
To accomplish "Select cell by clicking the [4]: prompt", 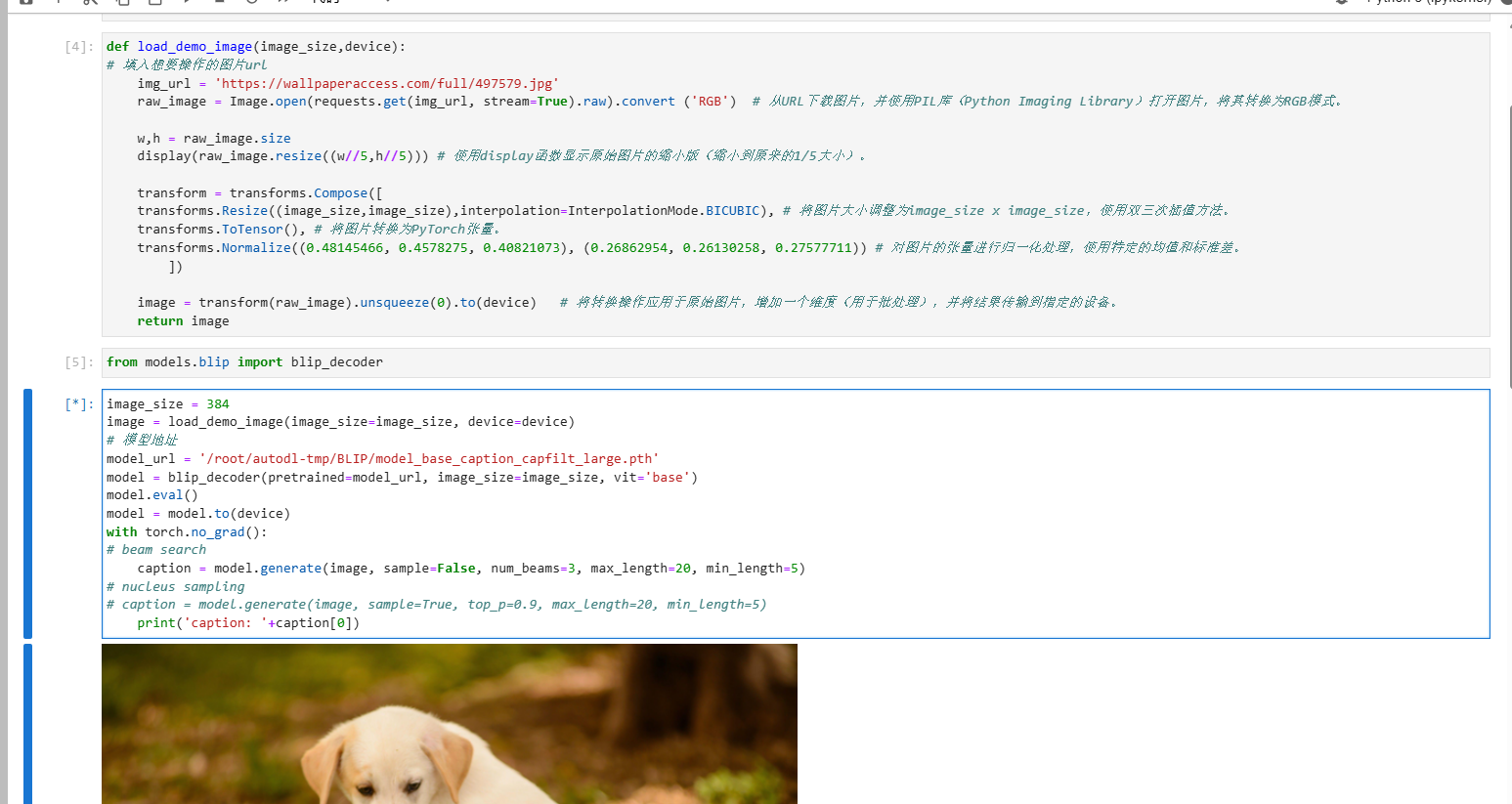I will pyautogui.click(x=79, y=47).
